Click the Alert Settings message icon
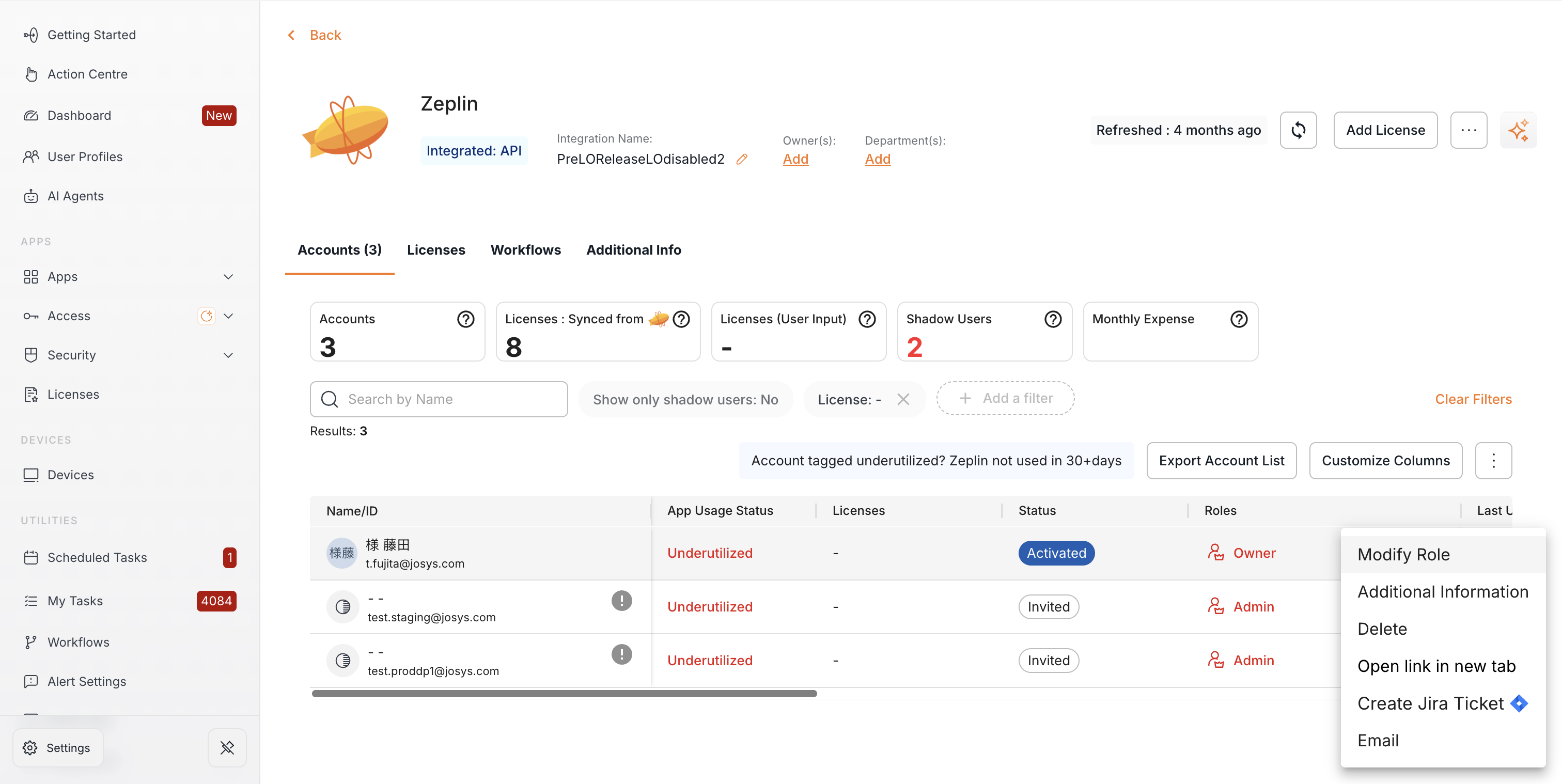Screen dimensions: 1562x784 pos(31,682)
